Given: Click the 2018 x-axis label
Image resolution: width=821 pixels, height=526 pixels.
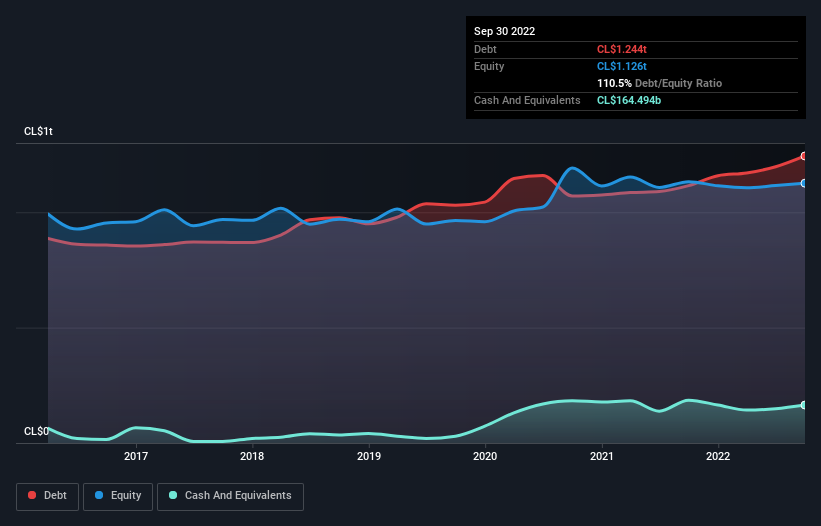Looking at the screenshot, I should coord(252,456).
